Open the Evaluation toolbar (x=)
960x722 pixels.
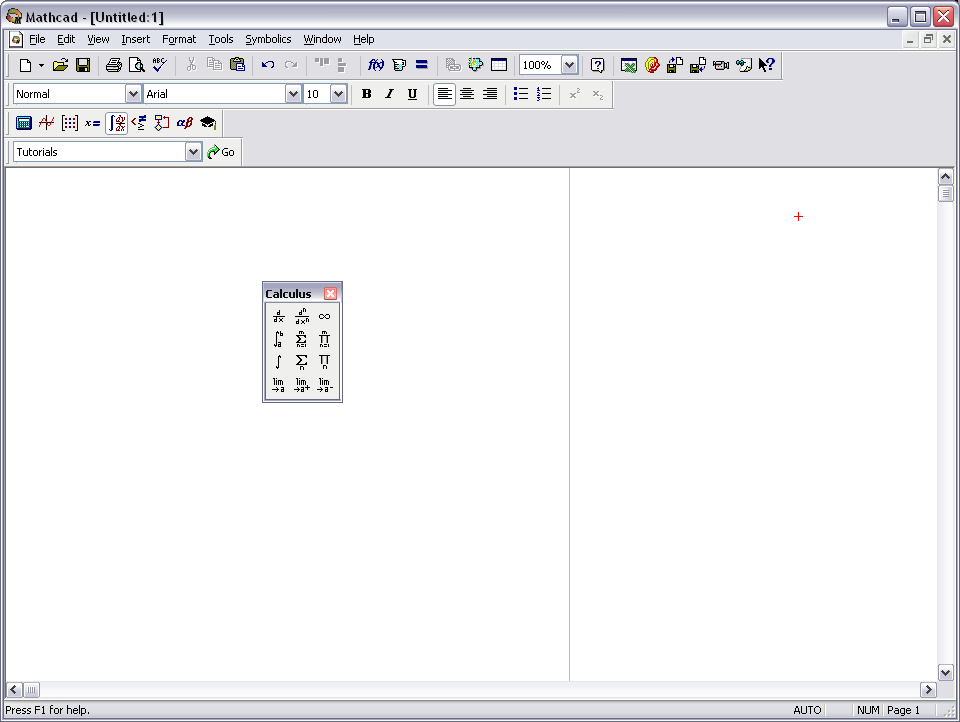[x=92, y=123]
